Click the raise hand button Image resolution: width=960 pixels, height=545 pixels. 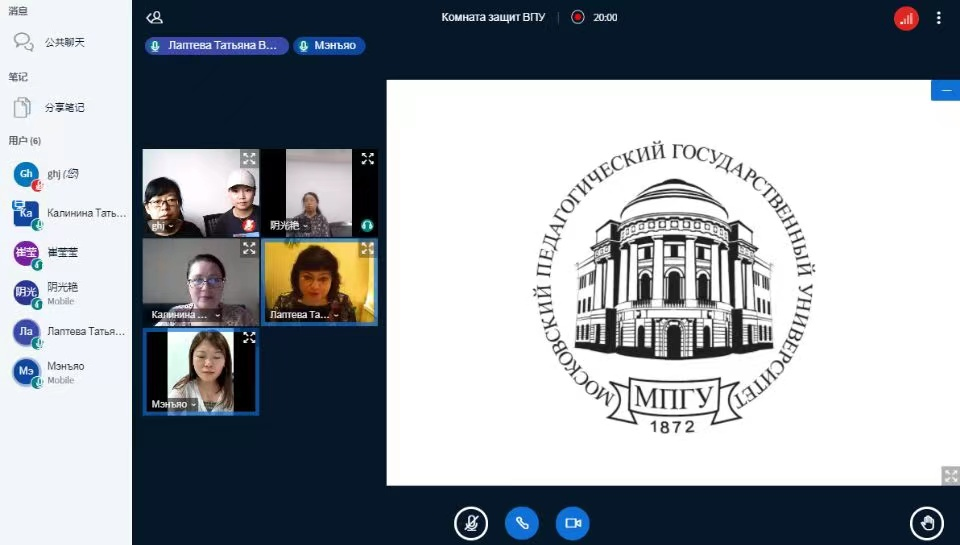(x=926, y=523)
